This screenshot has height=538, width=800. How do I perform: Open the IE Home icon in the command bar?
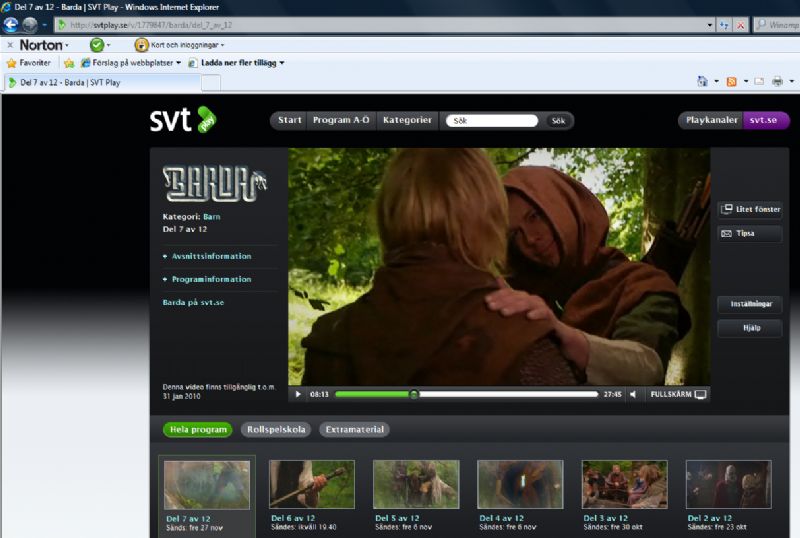pyautogui.click(x=702, y=82)
